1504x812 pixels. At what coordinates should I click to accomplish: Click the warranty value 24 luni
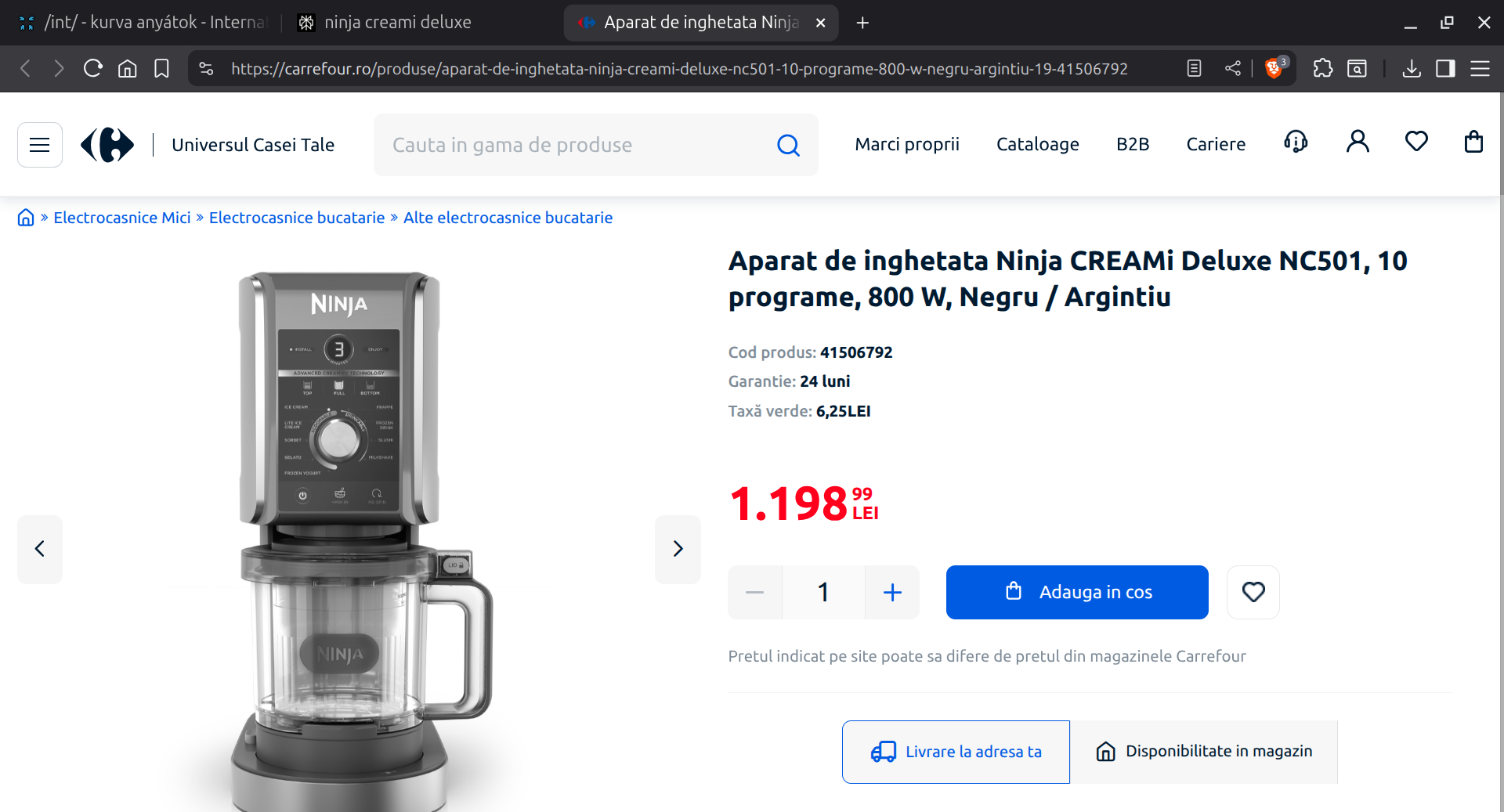[825, 381]
